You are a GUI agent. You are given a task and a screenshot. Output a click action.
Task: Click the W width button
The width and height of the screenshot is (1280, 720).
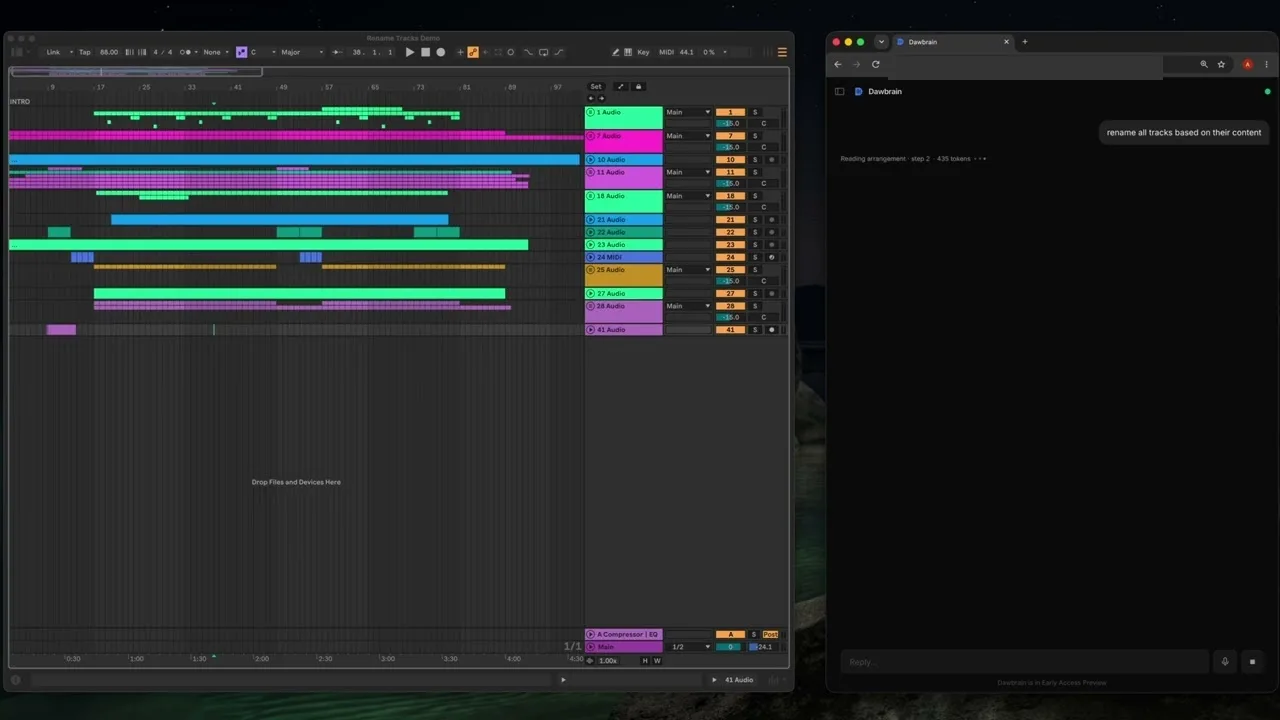[657, 660]
